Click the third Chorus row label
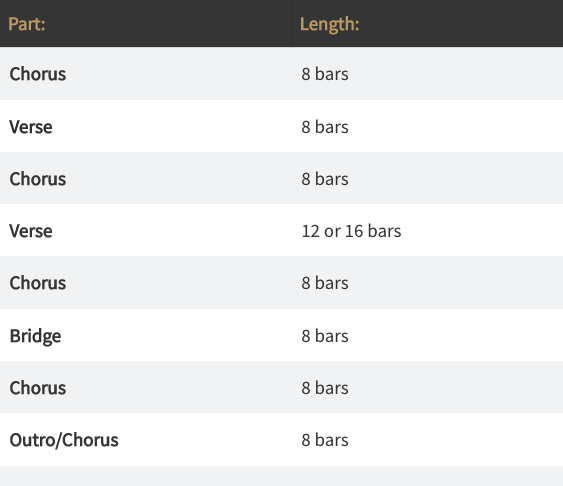Image resolution: width=563 pixels, height=486 pixels. [38, 283]
